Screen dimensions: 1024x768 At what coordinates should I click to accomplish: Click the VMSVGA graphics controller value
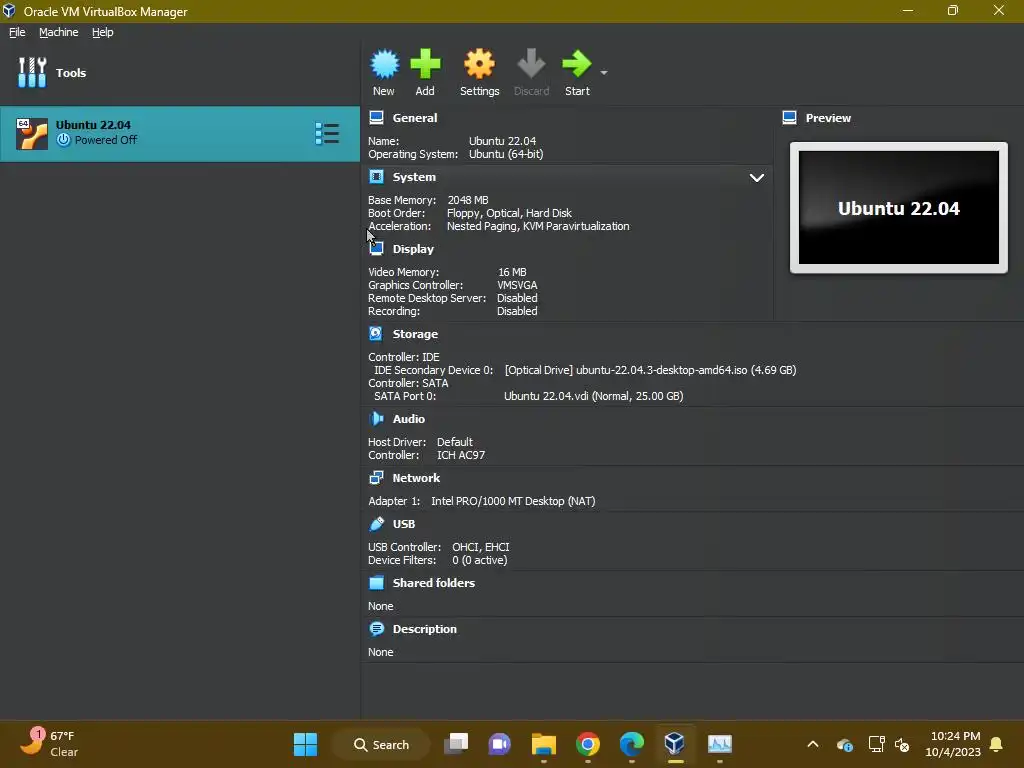517,285
